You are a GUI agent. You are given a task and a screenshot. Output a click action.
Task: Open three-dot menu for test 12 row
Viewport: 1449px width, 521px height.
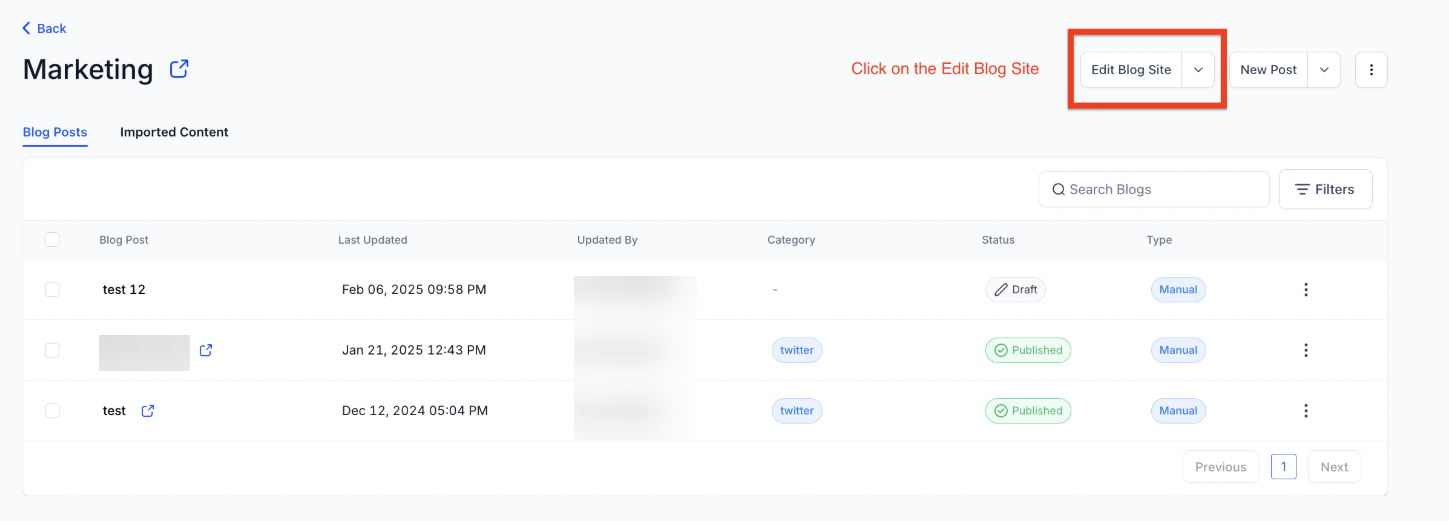coord(1305,290)
